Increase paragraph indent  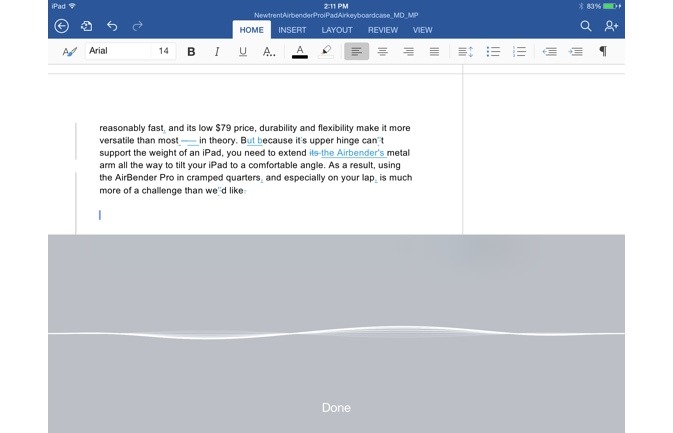pos(575,51)
